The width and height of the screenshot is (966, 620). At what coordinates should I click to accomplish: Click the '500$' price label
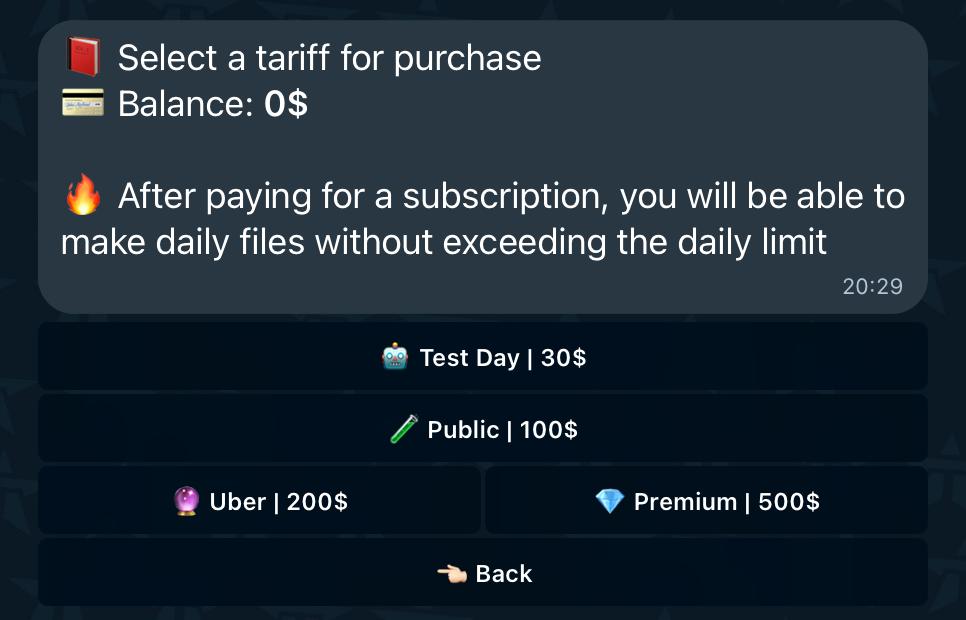[x=789, y=502]
